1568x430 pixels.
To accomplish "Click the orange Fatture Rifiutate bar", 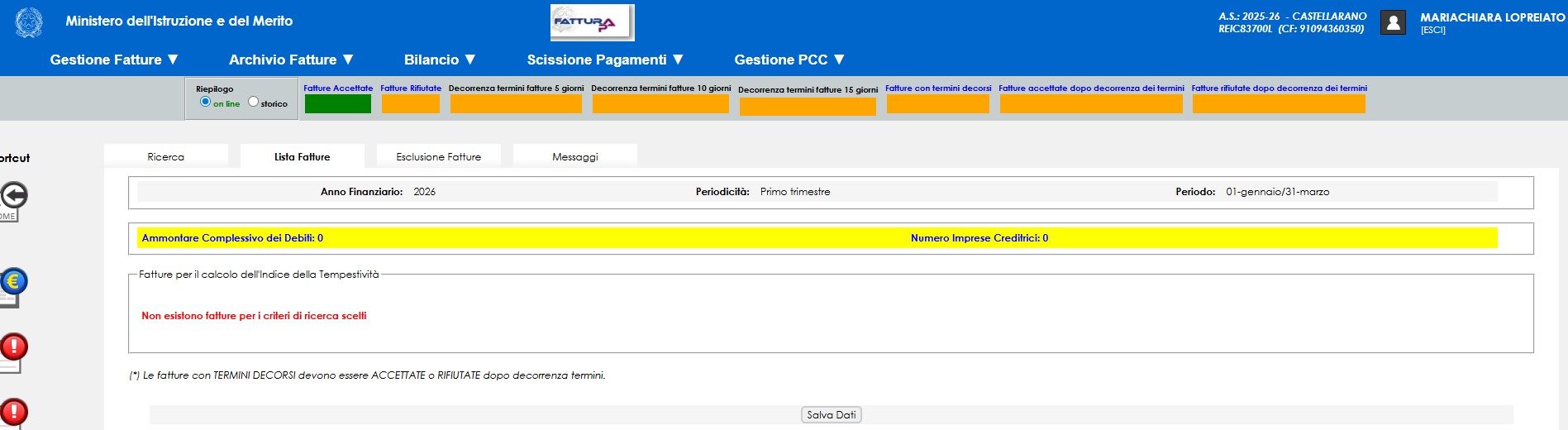I will 410,104.
